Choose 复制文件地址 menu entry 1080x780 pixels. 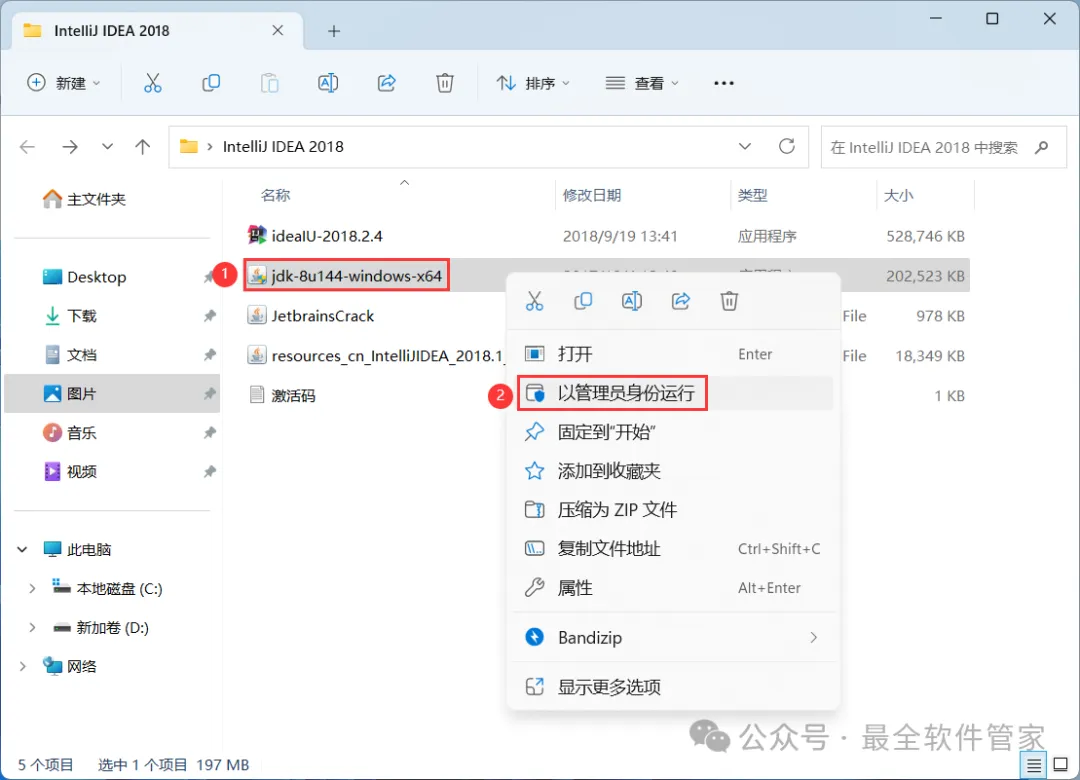click(674, 549)
